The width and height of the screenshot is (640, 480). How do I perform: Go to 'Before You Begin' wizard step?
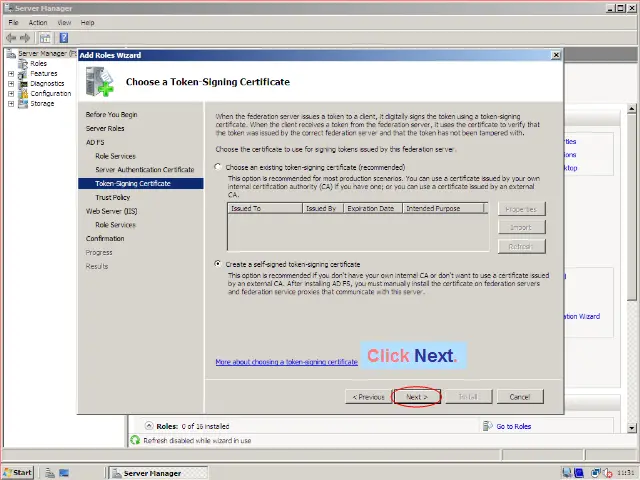point(111,115)
